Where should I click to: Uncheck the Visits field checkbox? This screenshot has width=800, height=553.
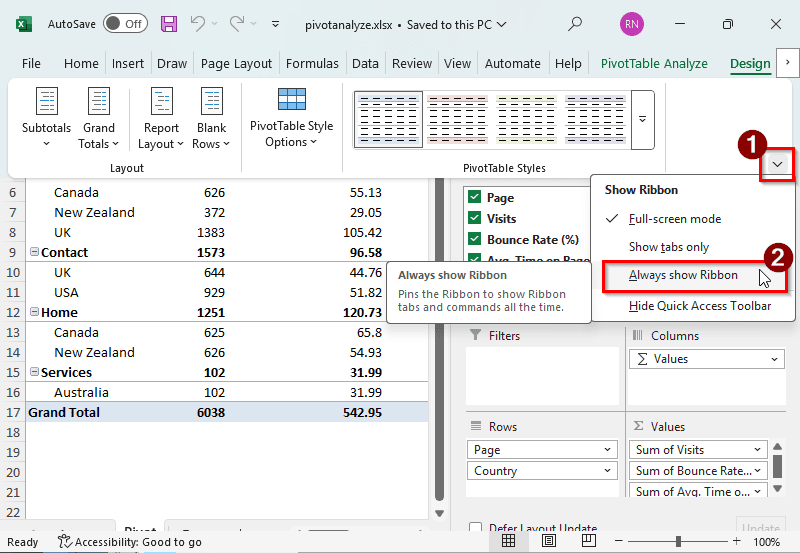[x=475, y=218]
